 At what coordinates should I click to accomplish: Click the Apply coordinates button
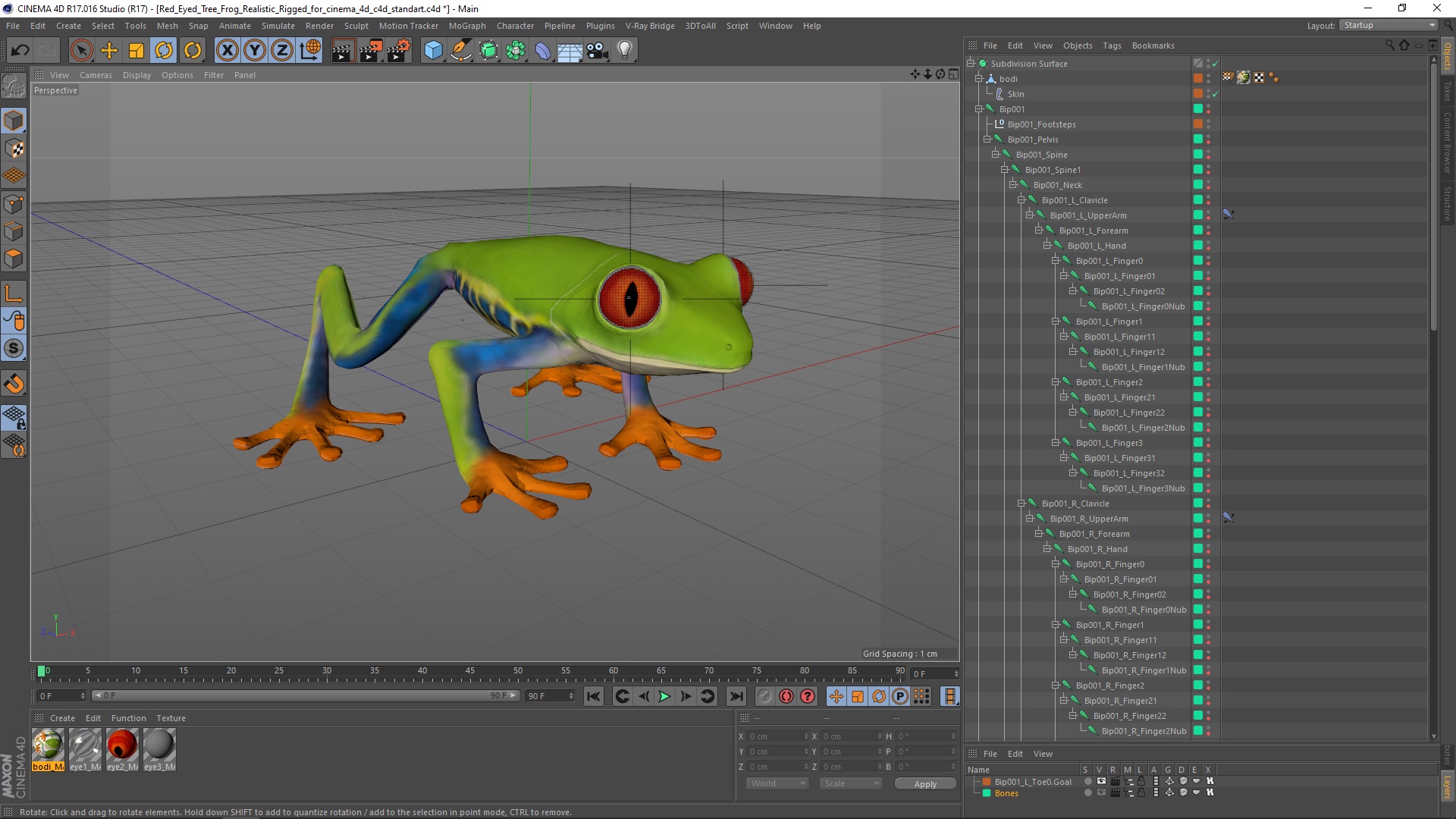click(x=925, y=783)
